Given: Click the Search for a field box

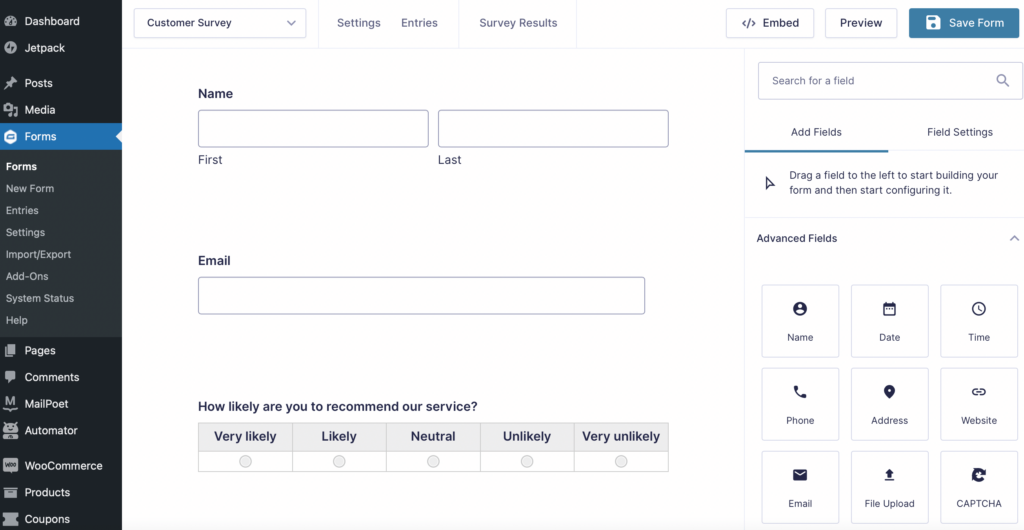Looking at the screenshot, I should (880, 81).
